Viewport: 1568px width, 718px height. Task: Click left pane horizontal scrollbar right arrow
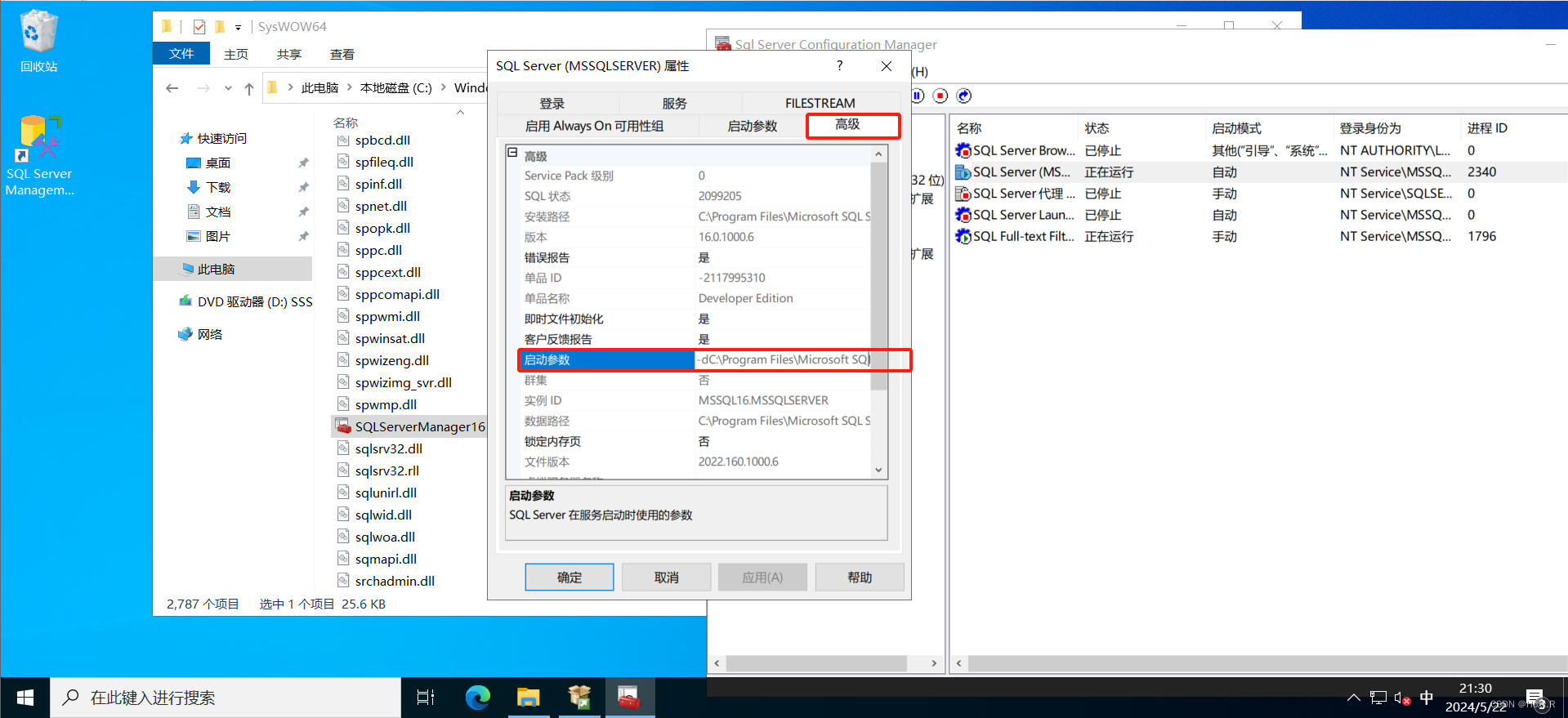[x=934, y=663]
